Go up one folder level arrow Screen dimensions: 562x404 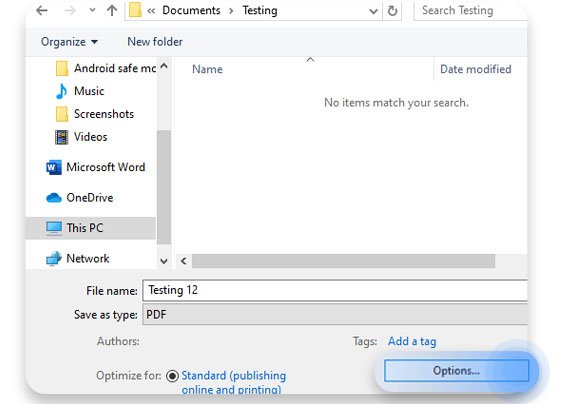tap(112, 11)
